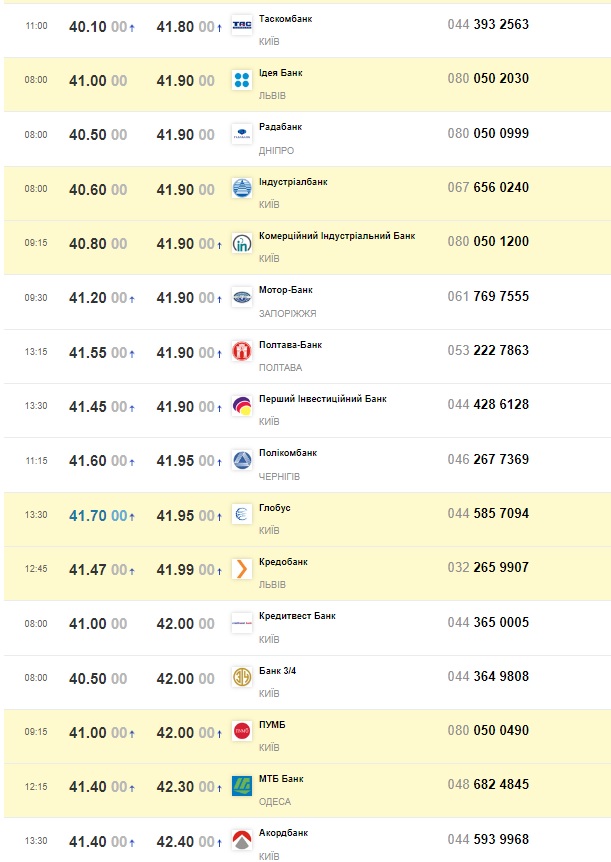Click phone number 032 265 9907
Viewport: 611px width, 862px height.
[488, 568]
